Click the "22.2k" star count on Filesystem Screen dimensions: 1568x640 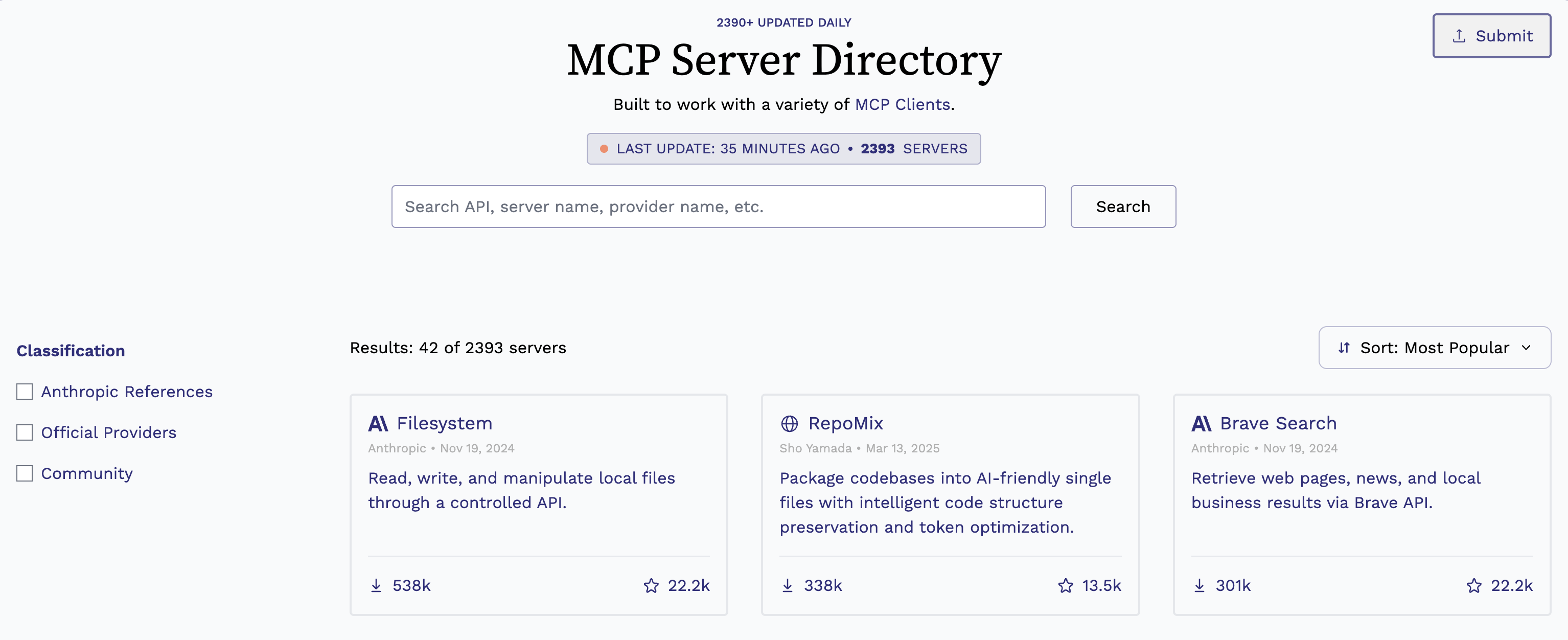(688, 585)
